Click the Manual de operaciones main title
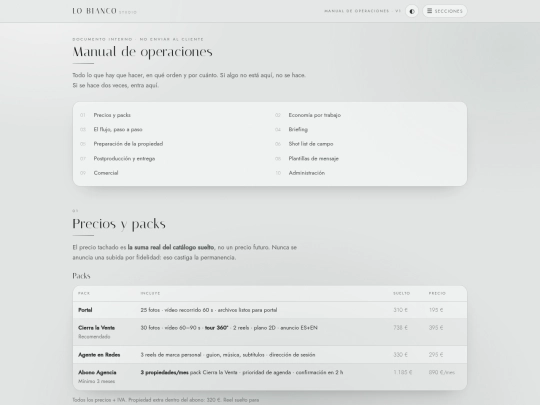The image size is (540, 405). point(142,52)
